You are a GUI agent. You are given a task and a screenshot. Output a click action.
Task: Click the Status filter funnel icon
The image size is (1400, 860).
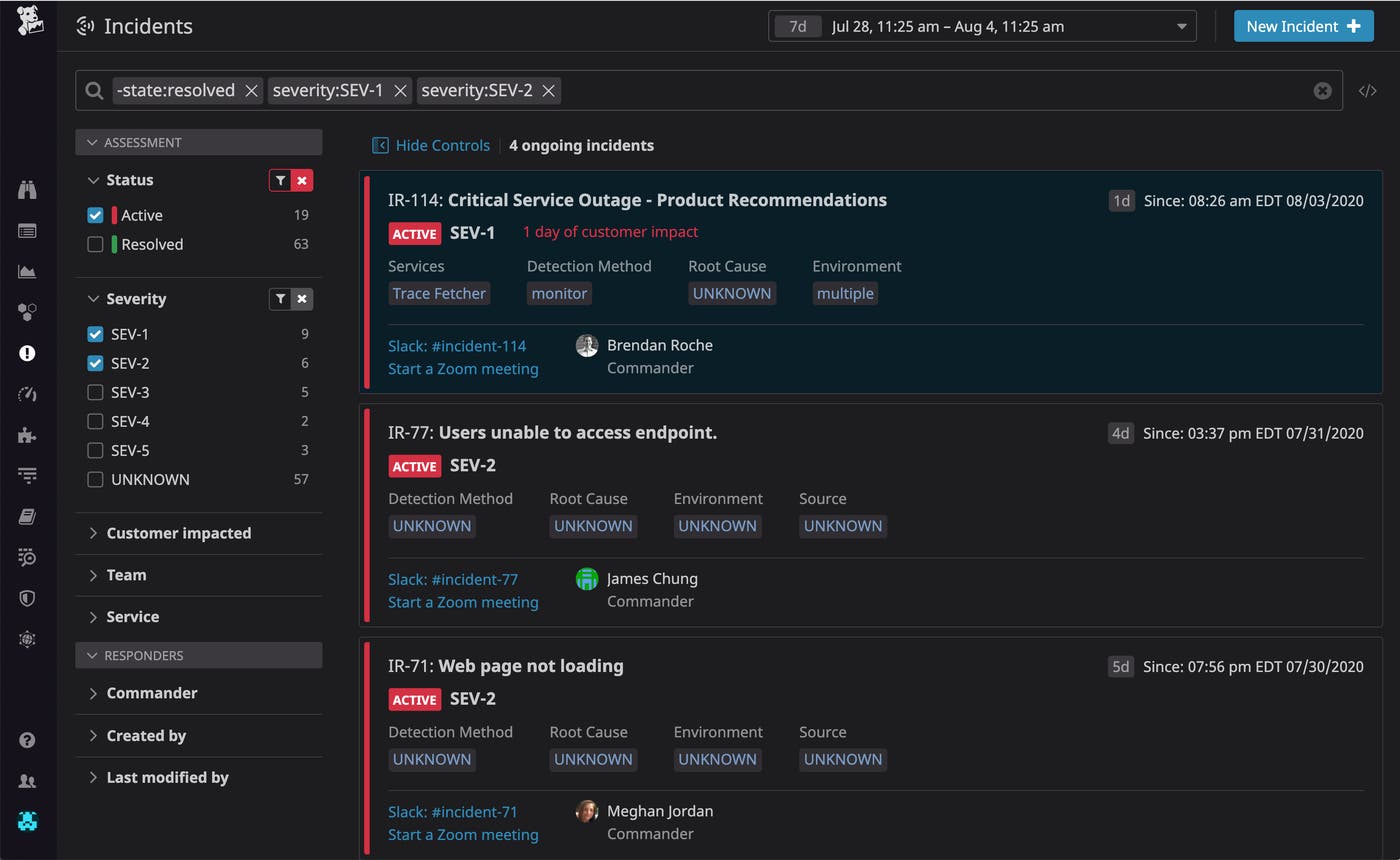coord(280,180)
